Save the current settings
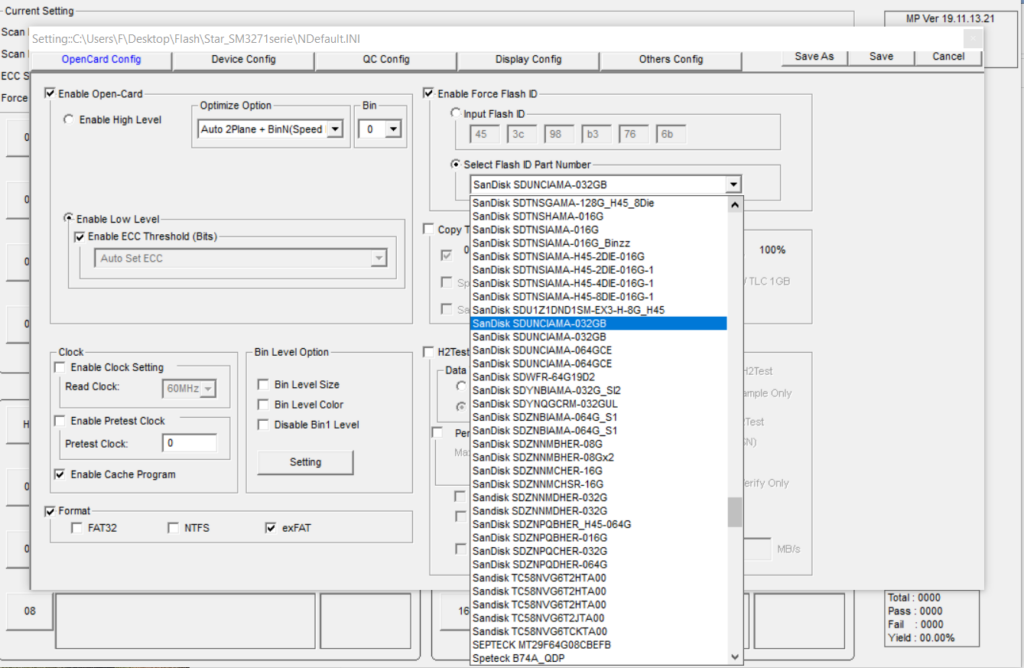The width and height of the screenshot is (1024, 668). [x=881, y=57]
